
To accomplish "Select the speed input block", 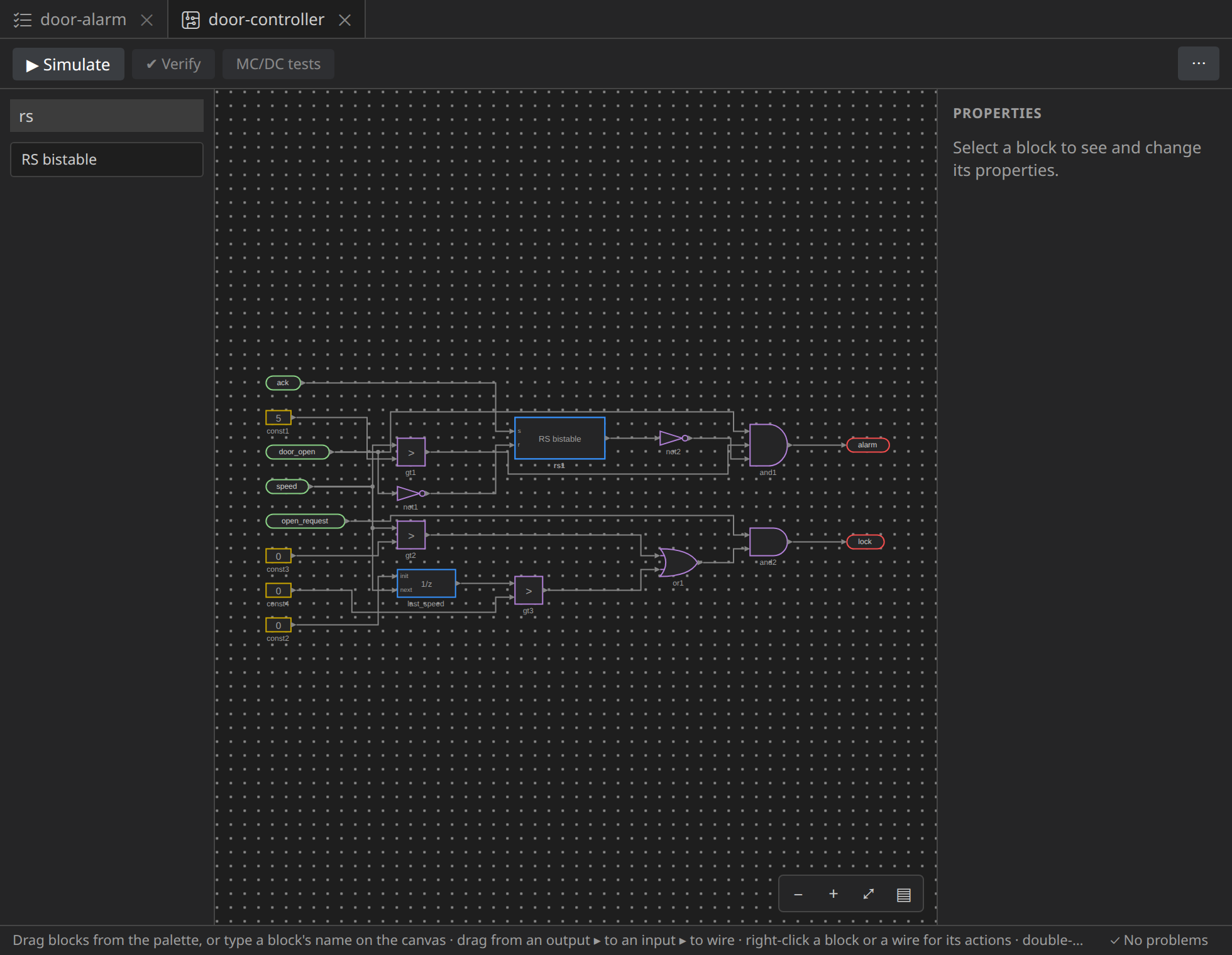I will pos(287,486).
